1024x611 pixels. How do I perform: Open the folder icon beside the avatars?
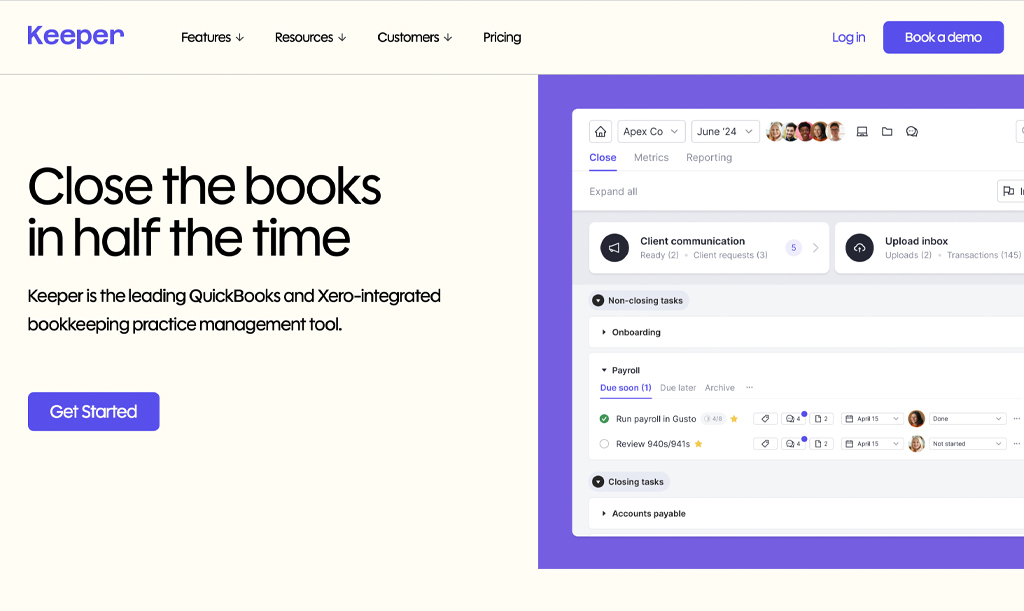(887, 132)
